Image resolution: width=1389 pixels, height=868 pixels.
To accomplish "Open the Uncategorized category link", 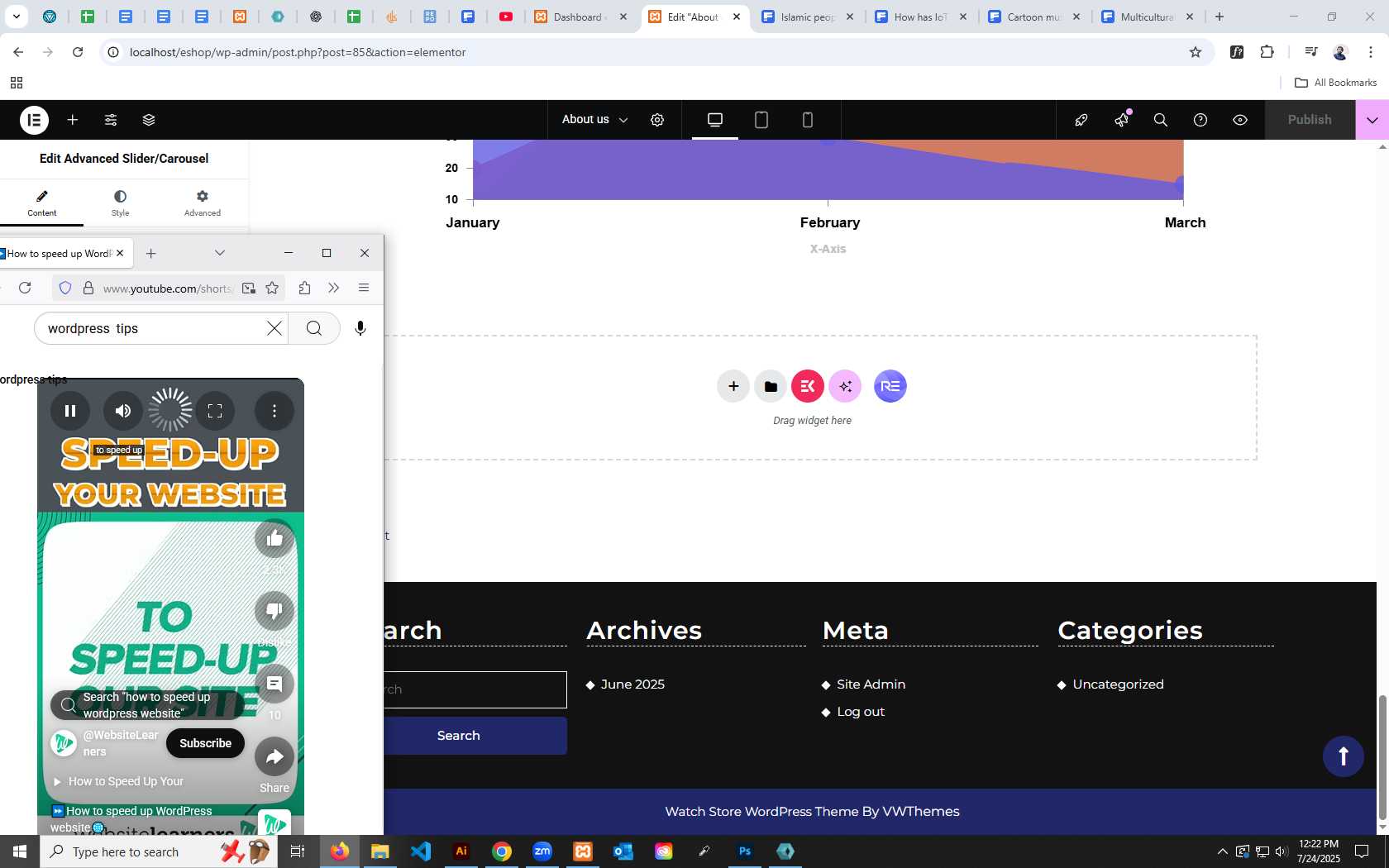I will coord(1118,684).
